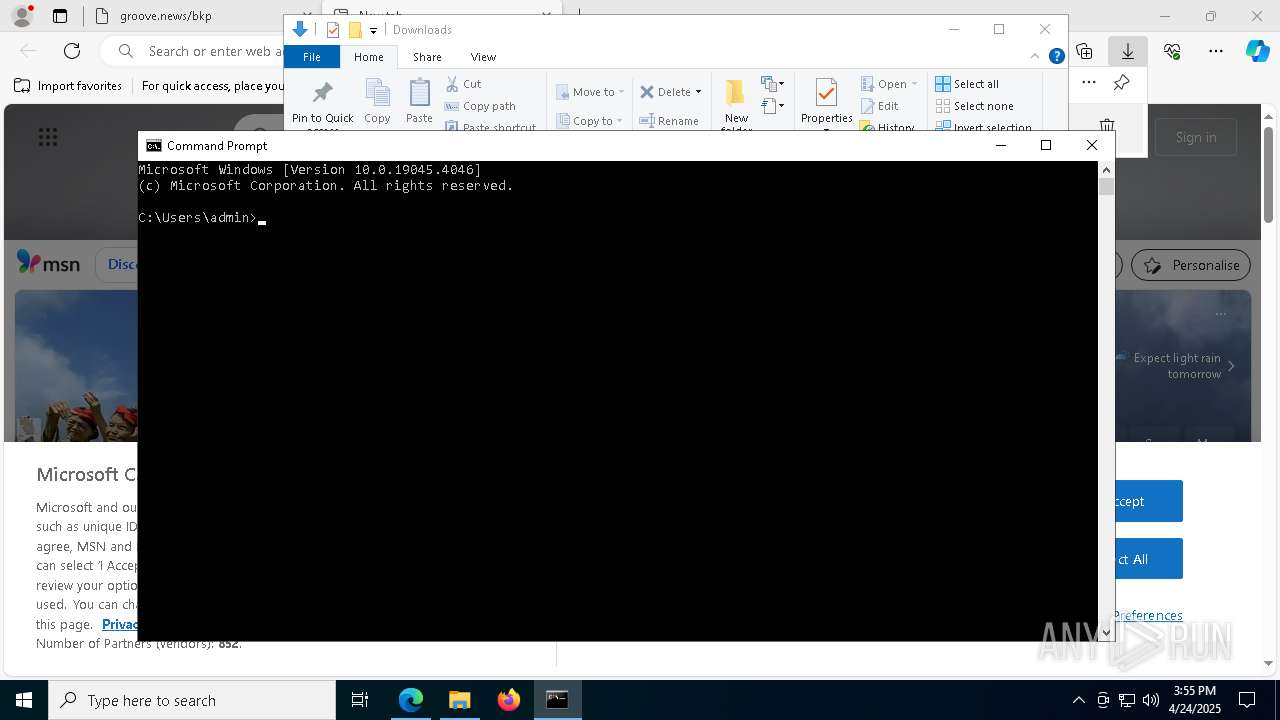Click the Edge back arrow button
The width and height of the screenshot is (1280, 720).
click(x=28, y=51)
